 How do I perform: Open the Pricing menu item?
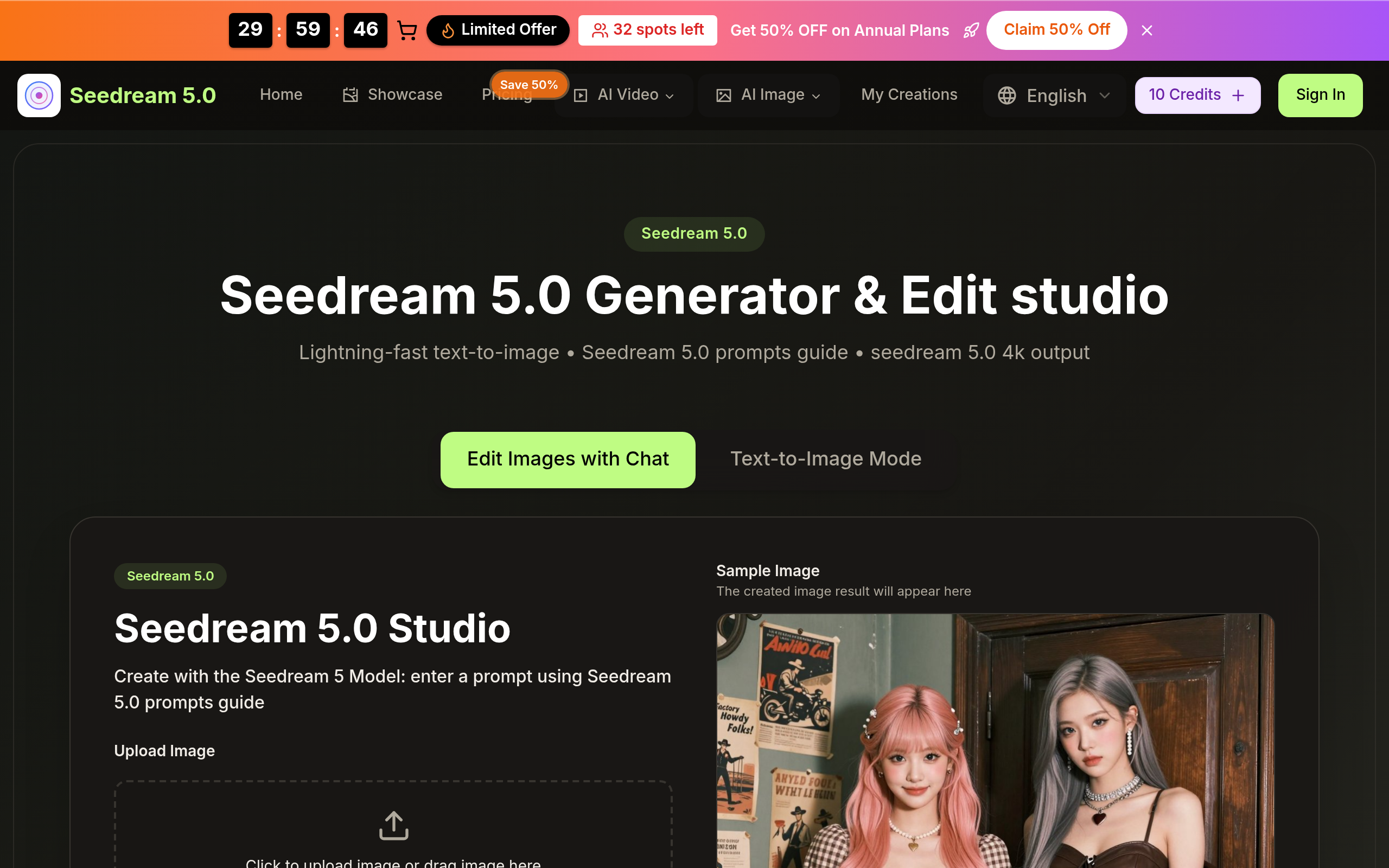(494, 99)
